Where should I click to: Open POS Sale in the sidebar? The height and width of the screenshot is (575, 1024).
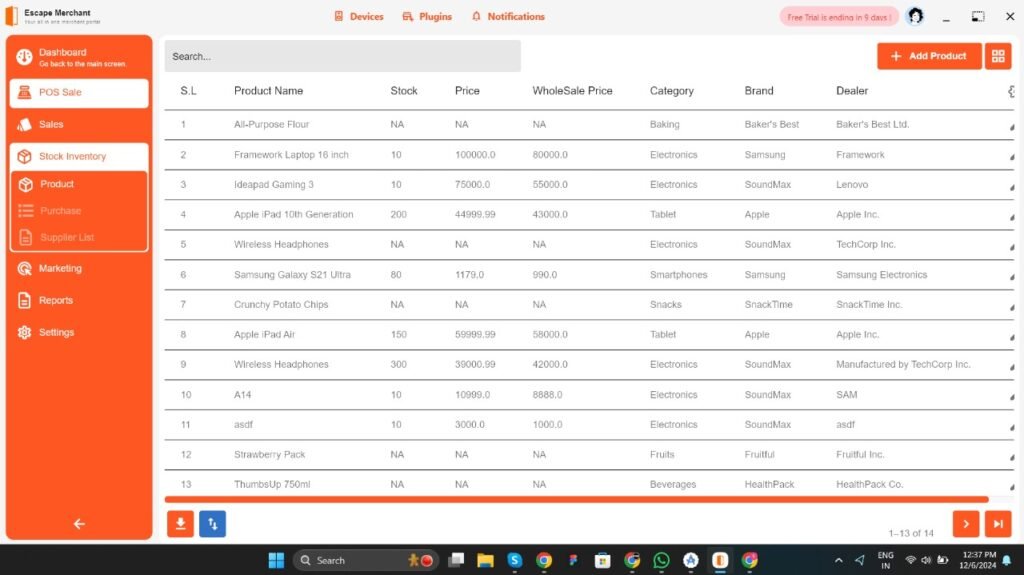point(79,92)
